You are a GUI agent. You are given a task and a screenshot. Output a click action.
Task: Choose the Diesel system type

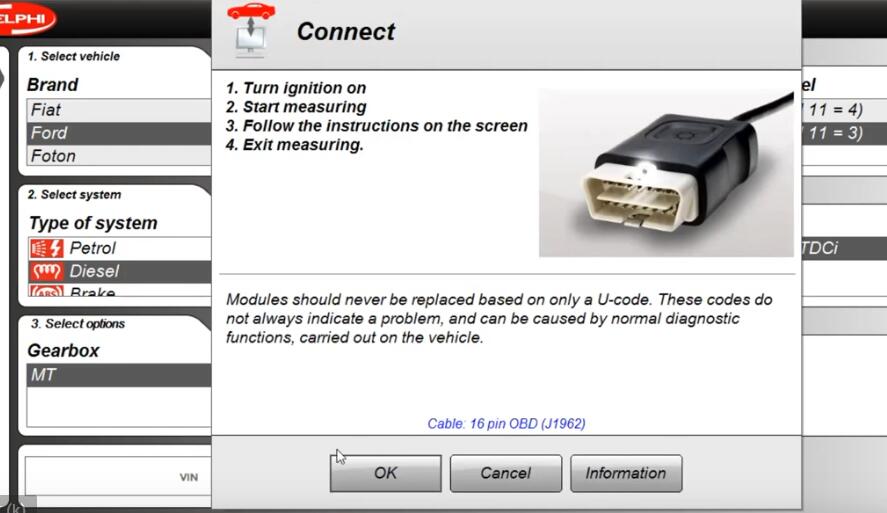(x=119, y=271)
